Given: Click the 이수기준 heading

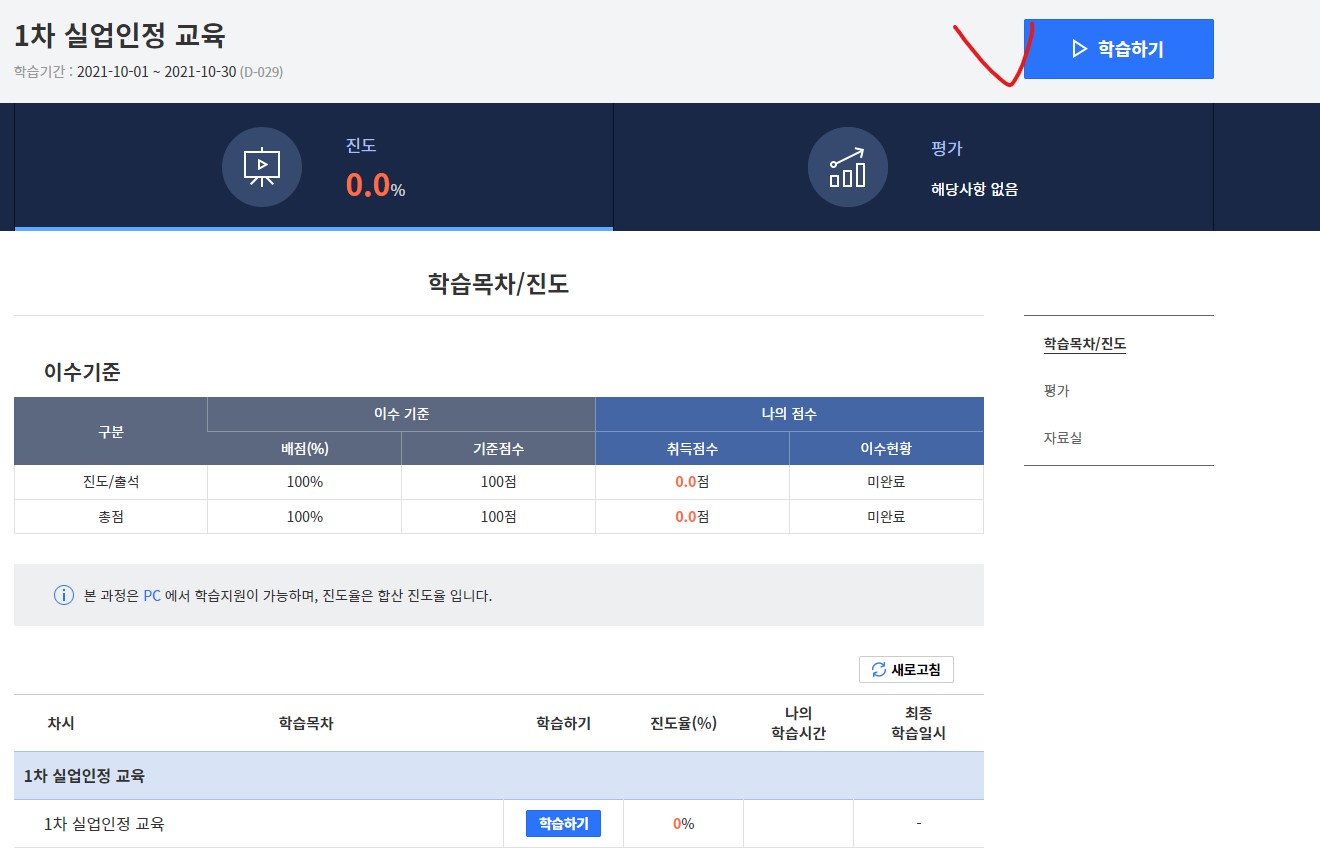Looking at the screenshot, I should click(x=82, y=373).
